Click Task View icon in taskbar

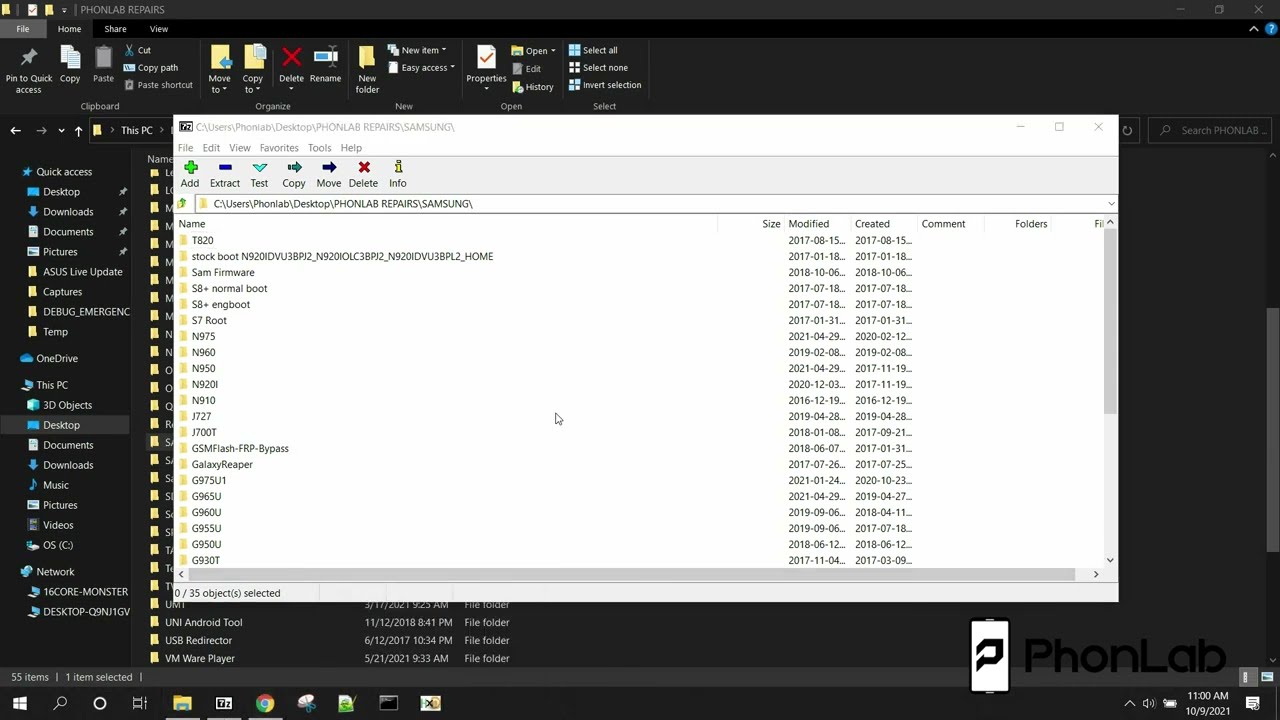click(x=140, y=703)
